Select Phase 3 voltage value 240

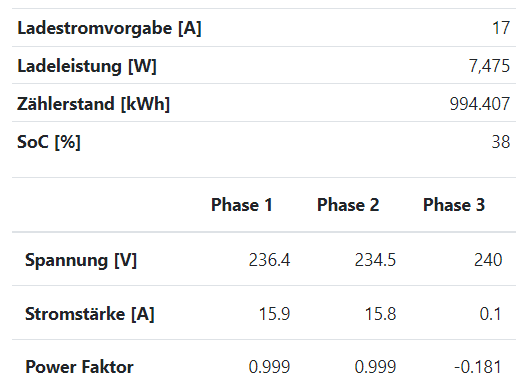tap(488, 260)
